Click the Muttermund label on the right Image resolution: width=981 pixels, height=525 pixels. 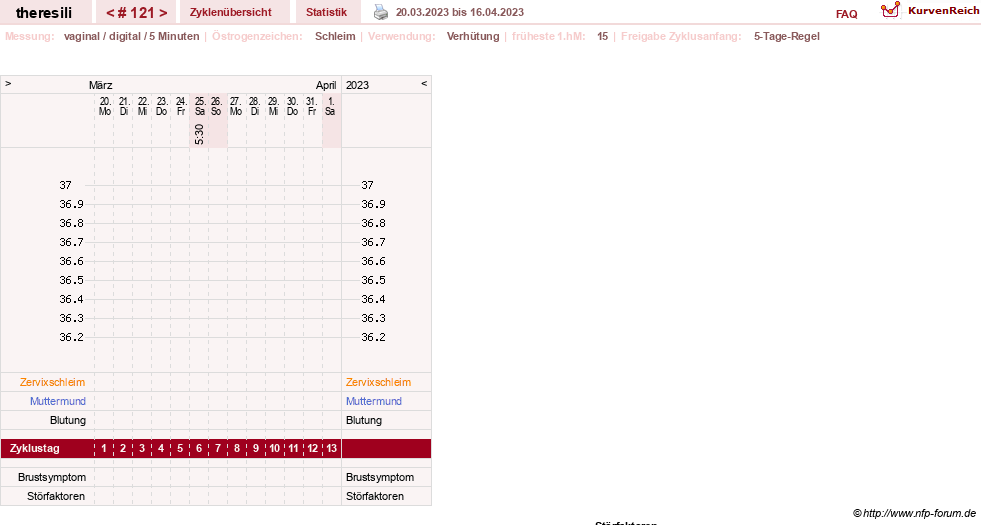tap(374, 401)
